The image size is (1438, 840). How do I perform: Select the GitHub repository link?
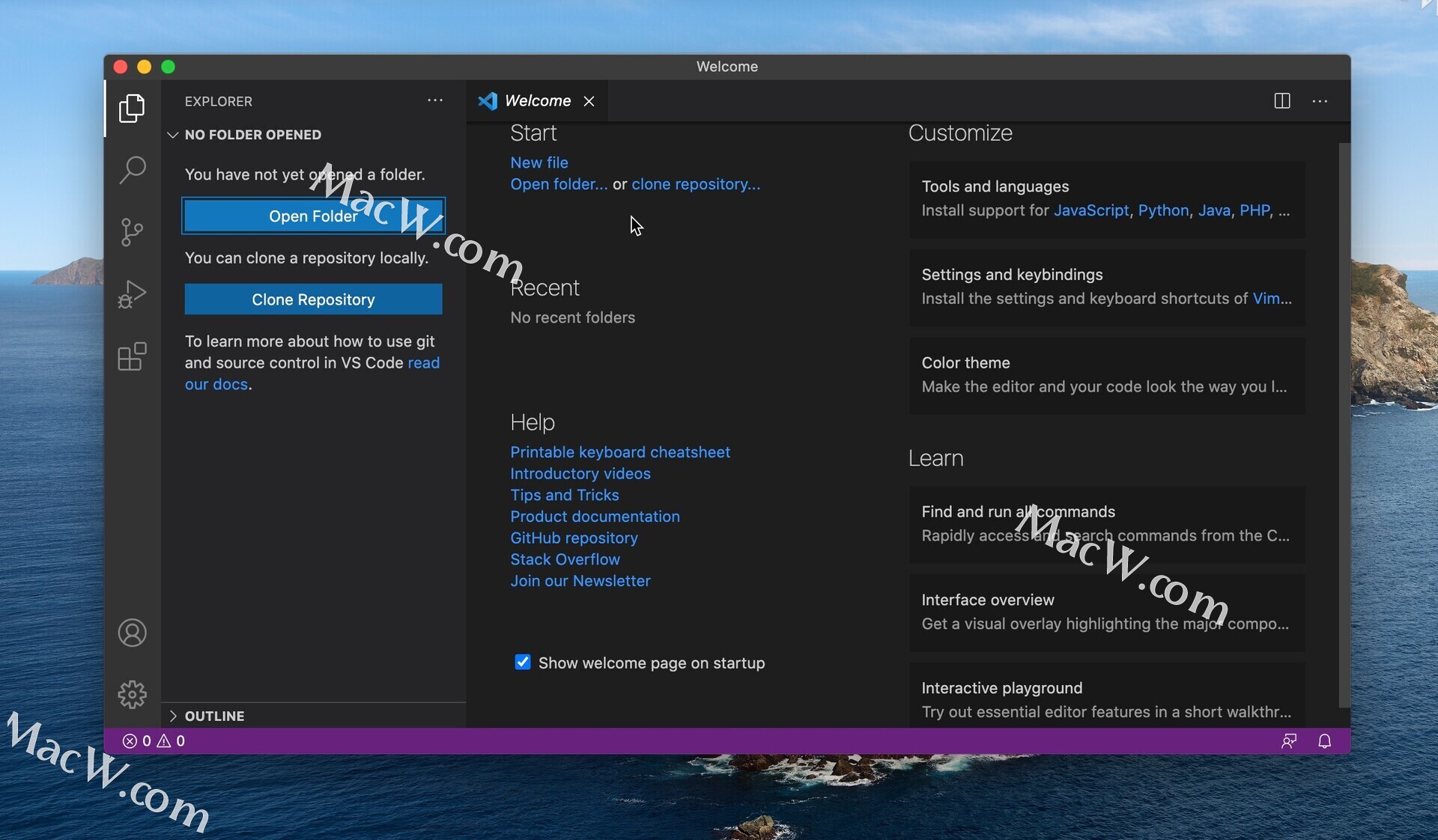click(574, 538)
